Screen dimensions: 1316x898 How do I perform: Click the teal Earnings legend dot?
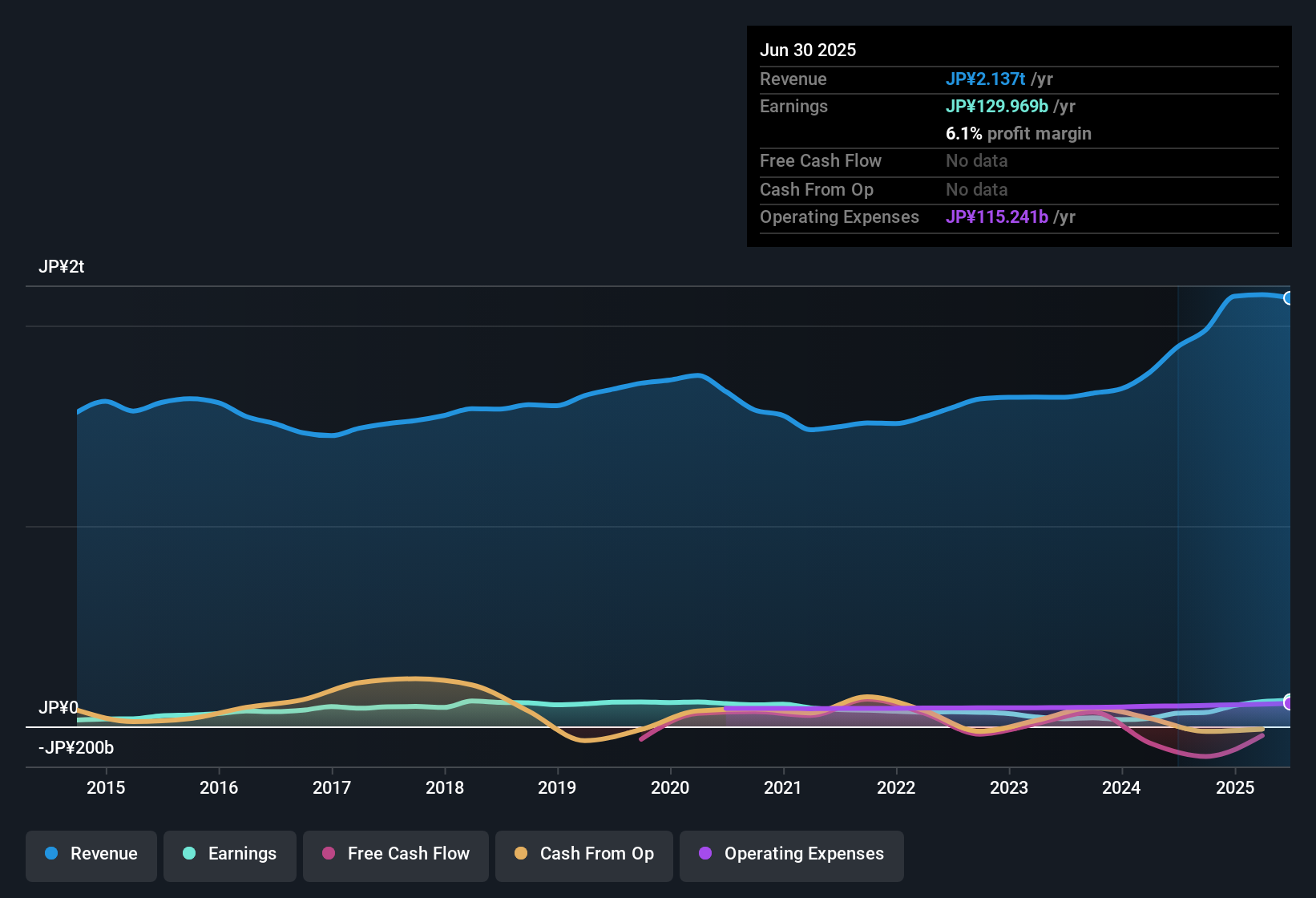(x=189, y=854)
